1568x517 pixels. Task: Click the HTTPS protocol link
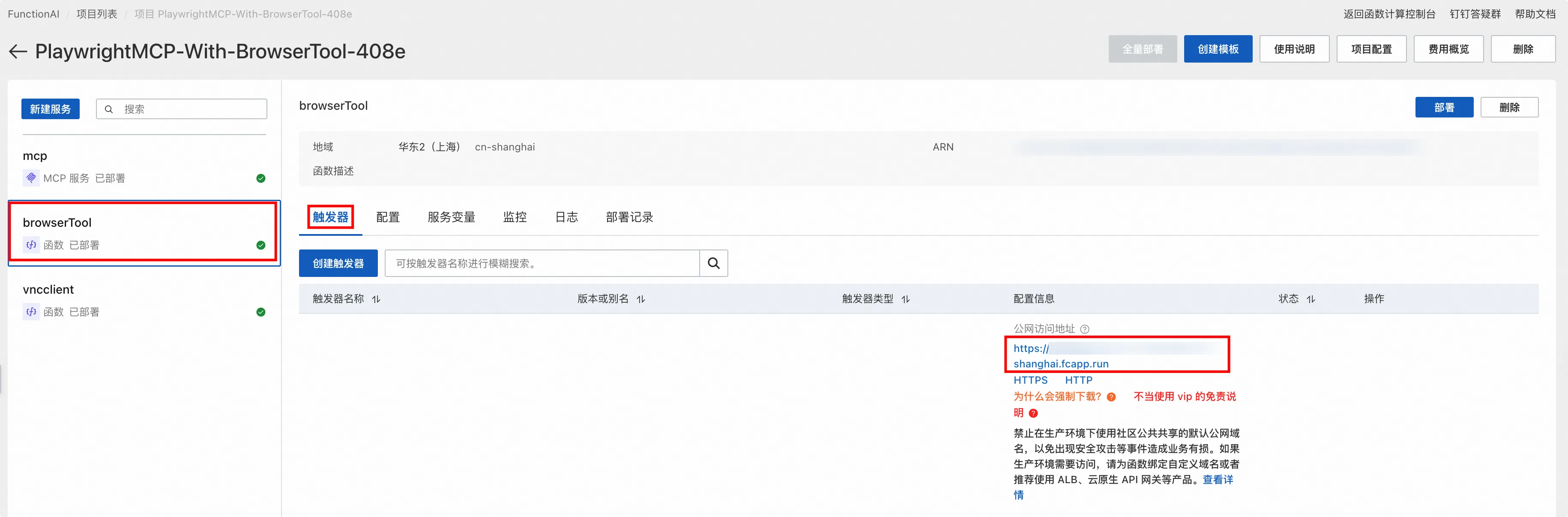click(1030, 380)
